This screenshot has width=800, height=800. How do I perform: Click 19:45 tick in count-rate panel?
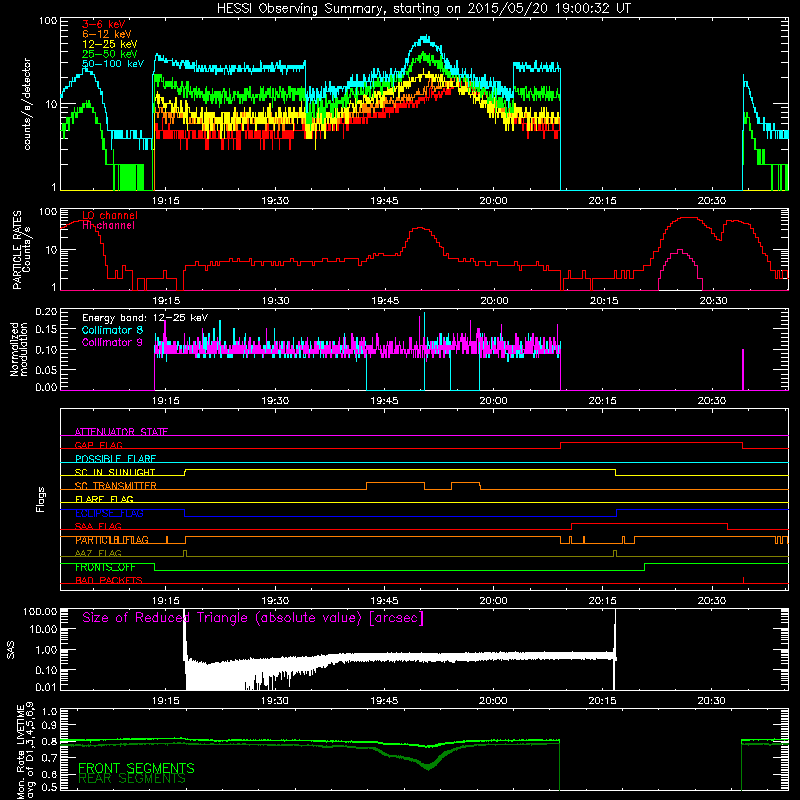pos(384,201)
